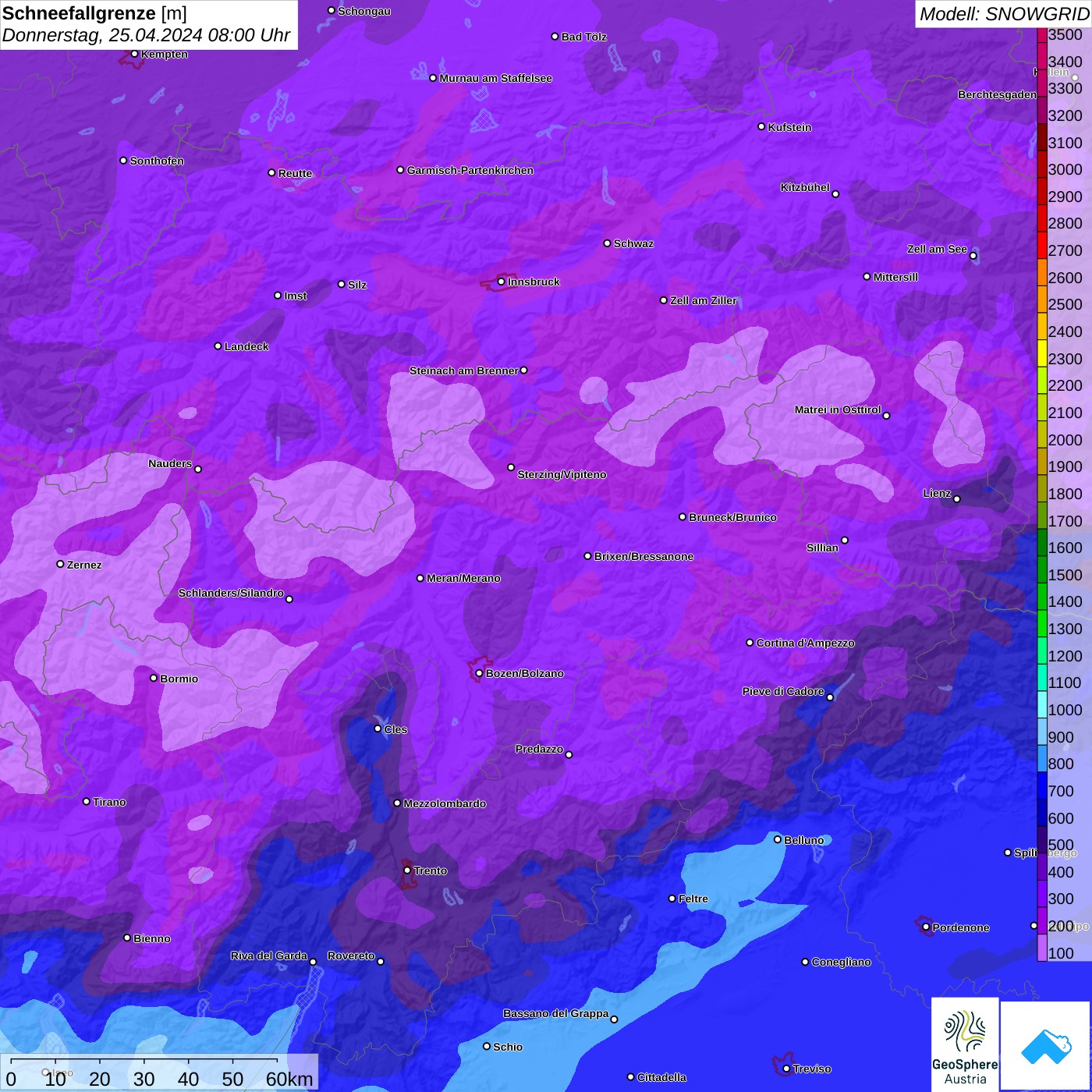Click the 'Reutte' label
The width and height of the screenshot is (1092, 1092).
click(296, 173)
